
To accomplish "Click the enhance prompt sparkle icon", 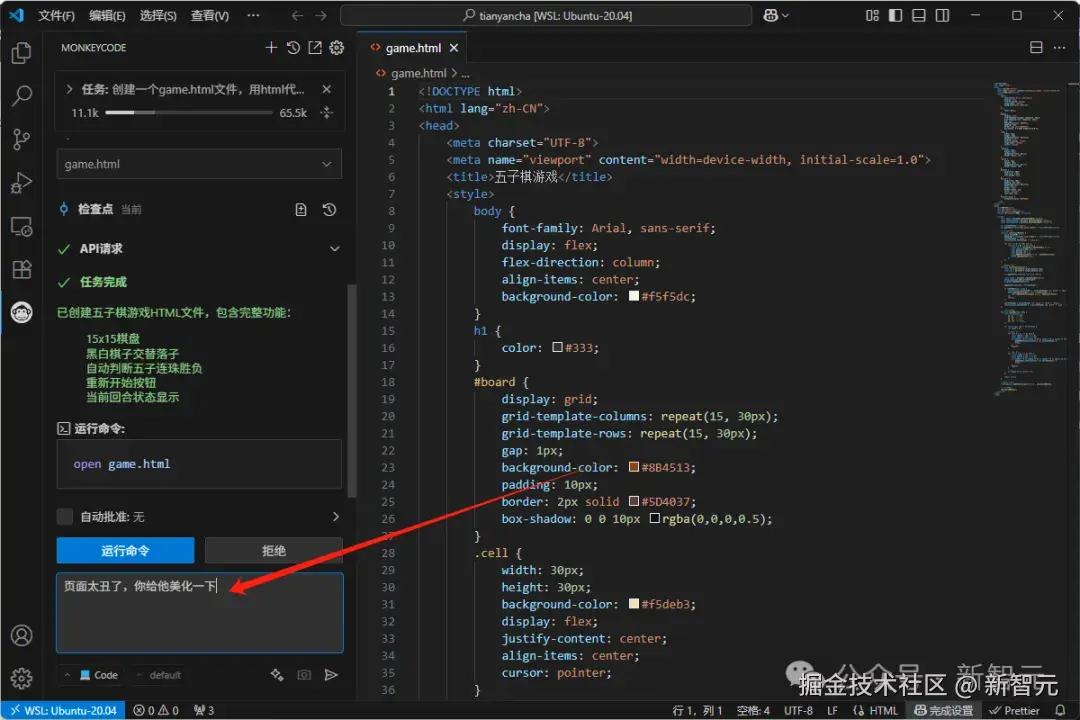I will coord(277,675).
